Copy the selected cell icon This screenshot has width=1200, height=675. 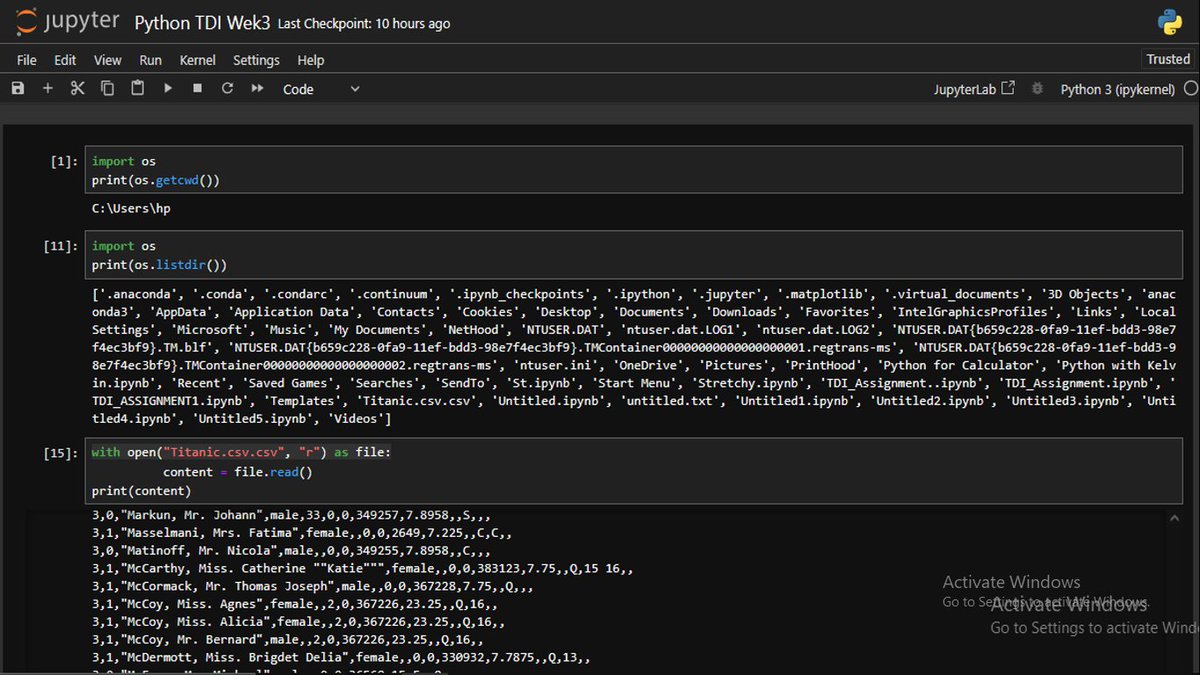(x=107, y=89)
